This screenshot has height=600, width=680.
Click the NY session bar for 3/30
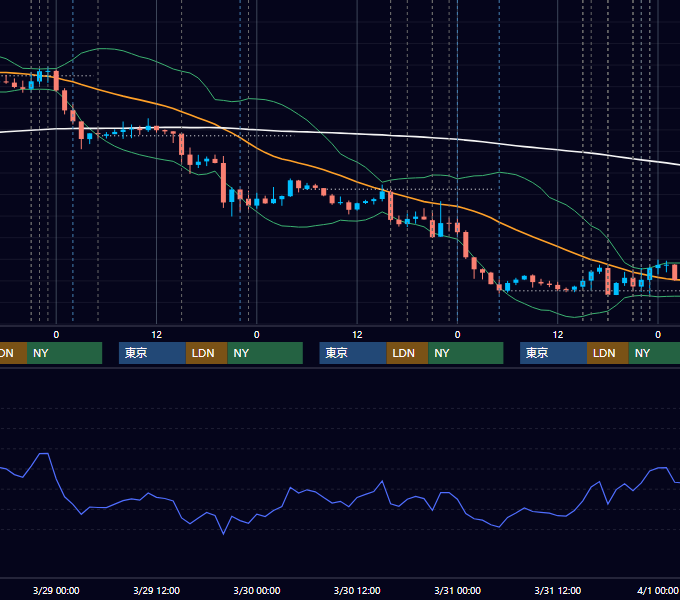466,353
